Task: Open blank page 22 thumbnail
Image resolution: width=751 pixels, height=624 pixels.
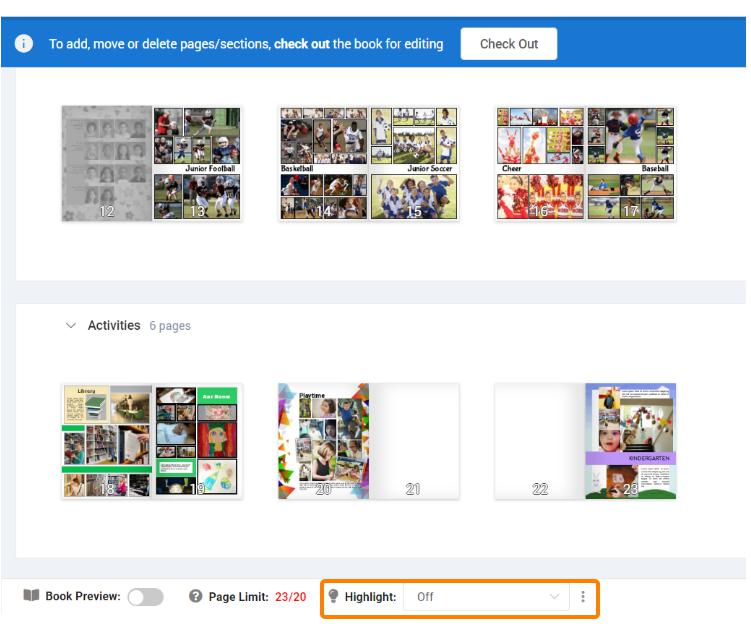Action: point(540,441)
